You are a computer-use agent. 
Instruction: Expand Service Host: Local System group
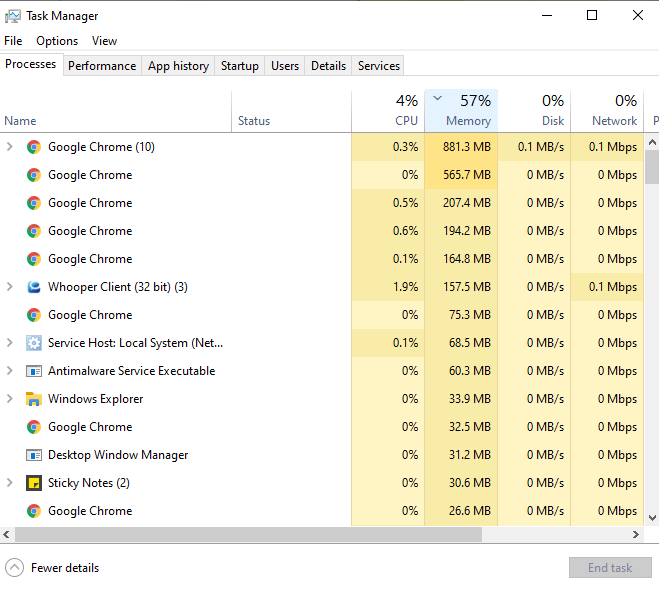(x=10, y=343)
